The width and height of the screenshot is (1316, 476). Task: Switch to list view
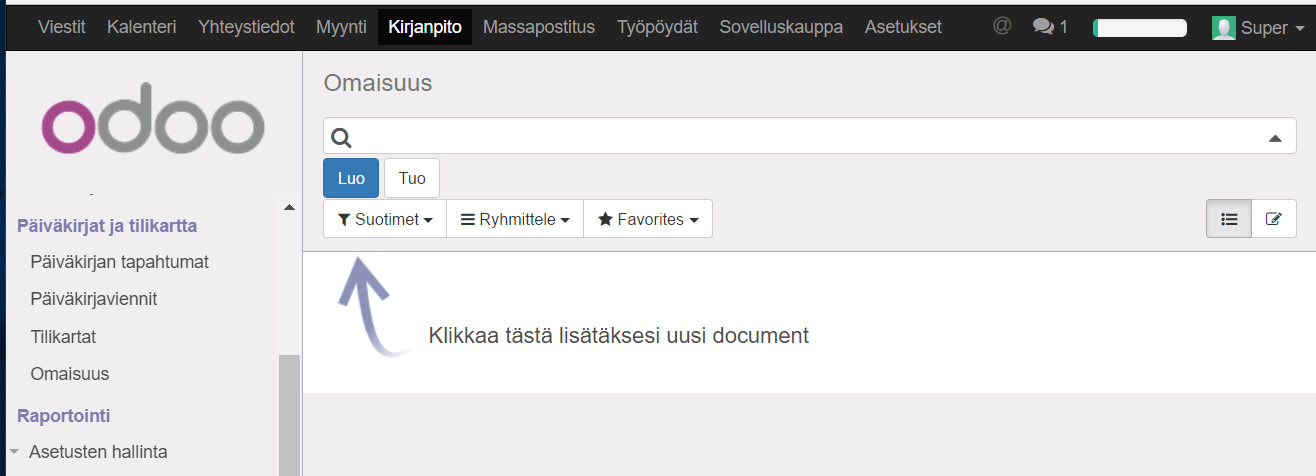tap(1229, 219)
